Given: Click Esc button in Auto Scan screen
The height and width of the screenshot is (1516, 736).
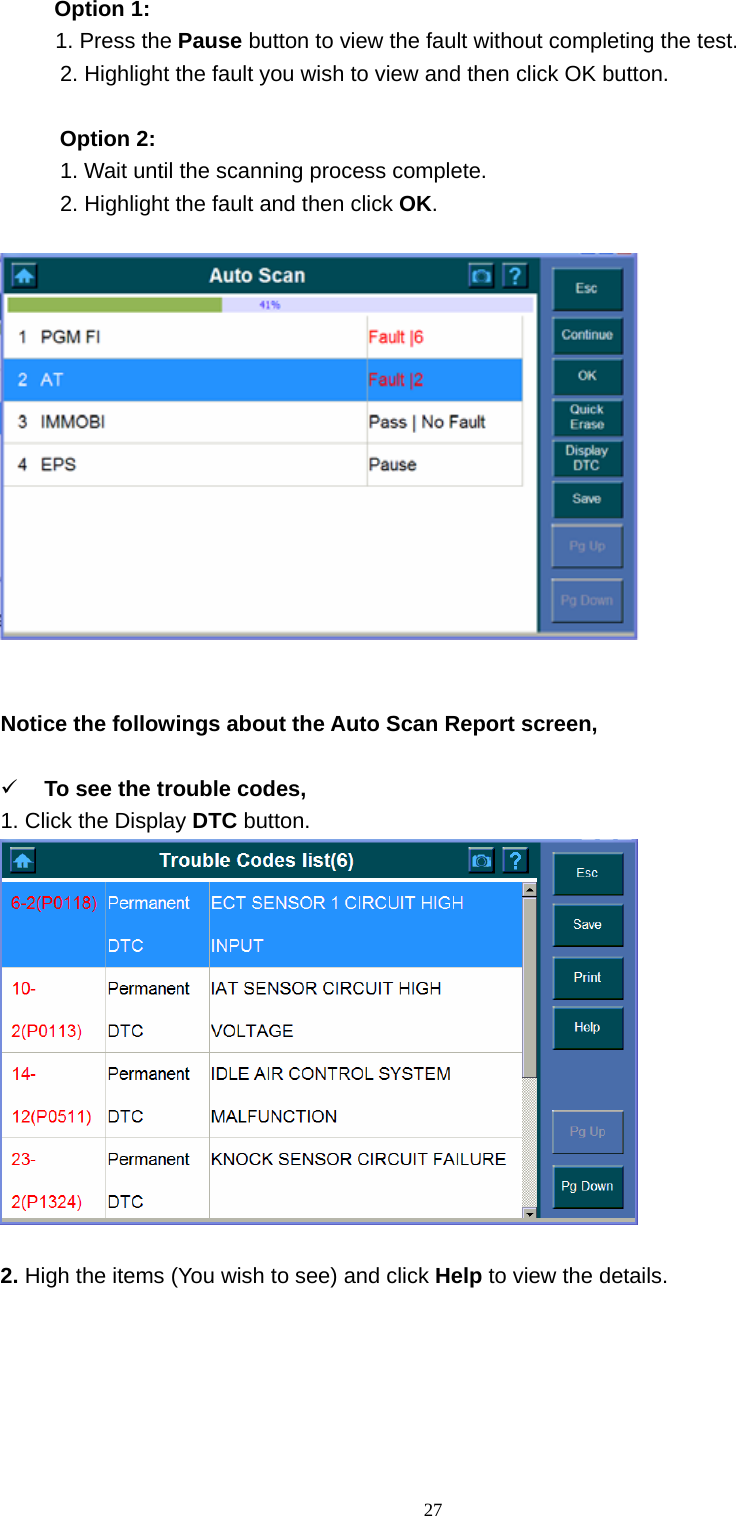Looking at the screenshot, I should (587, 289).
